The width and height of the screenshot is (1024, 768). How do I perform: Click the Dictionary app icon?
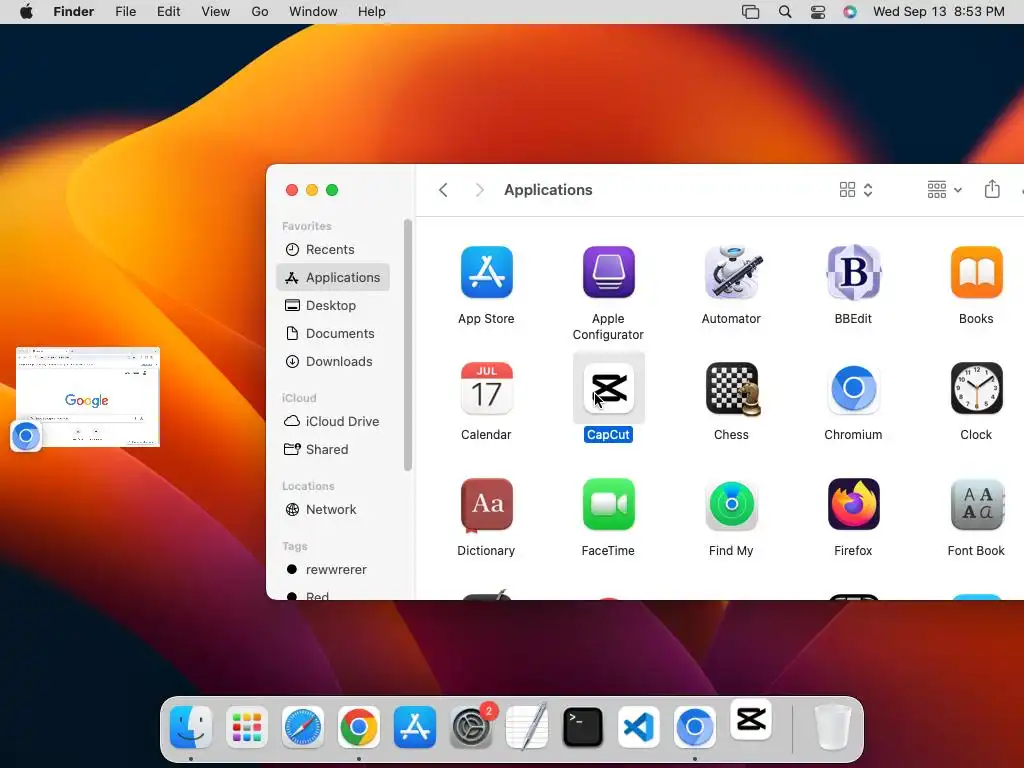(x=487, y=505)
